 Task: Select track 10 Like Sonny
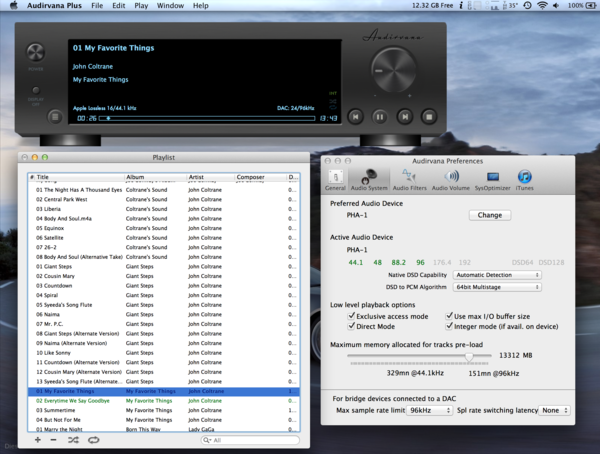pyautogui.click(x=164, y=353)
